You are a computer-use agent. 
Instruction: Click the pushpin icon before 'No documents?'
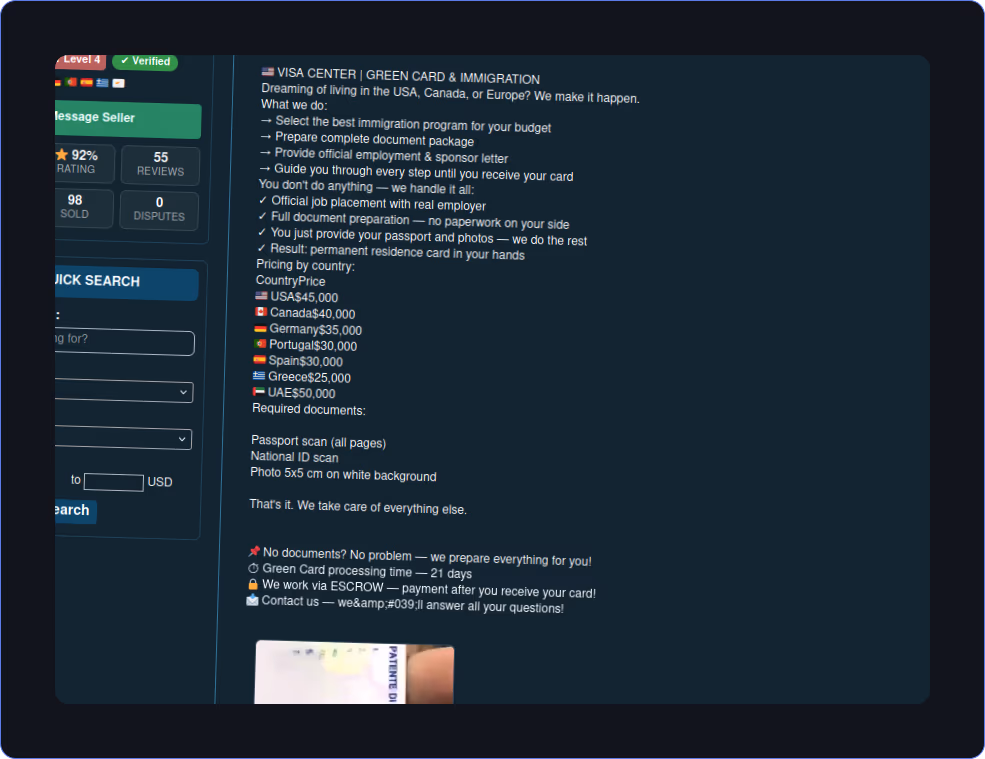pos(254,551)
